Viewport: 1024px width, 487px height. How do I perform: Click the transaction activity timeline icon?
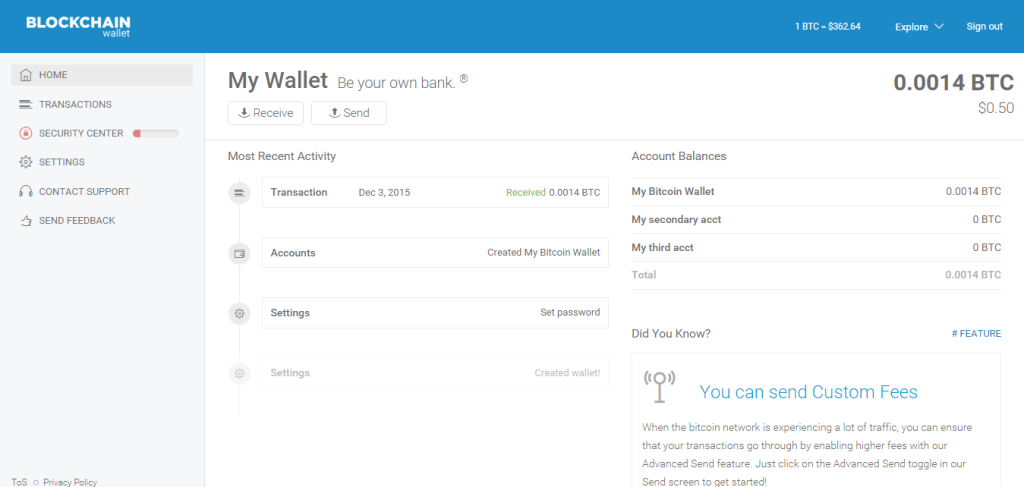coord(240,193)
